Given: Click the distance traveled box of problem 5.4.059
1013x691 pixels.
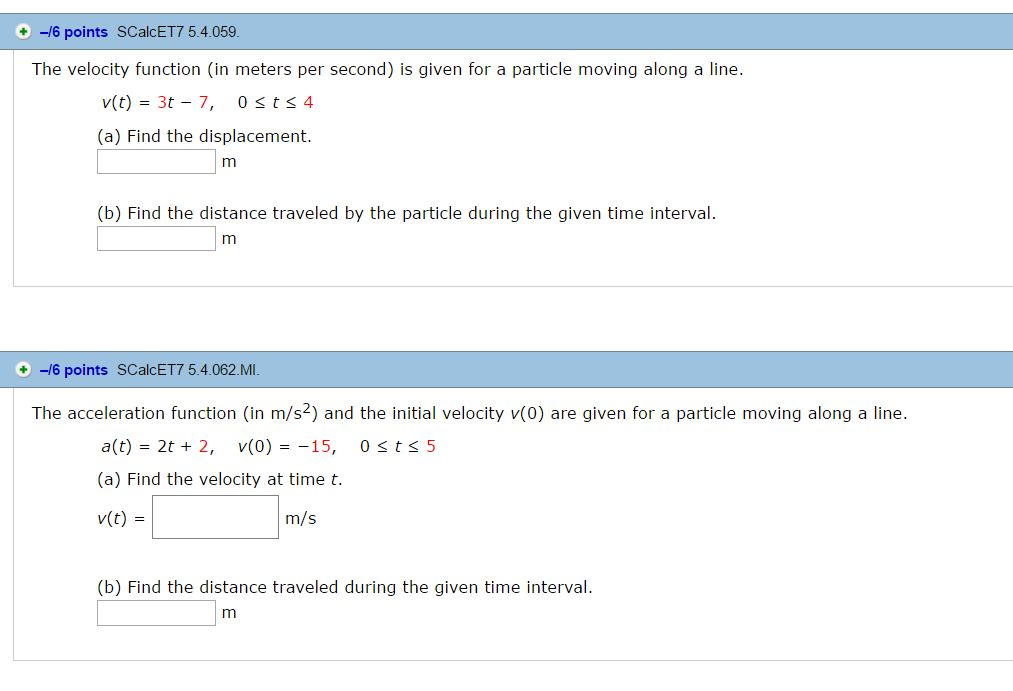Looking at the screenshot, I should [x=156, y=237].
